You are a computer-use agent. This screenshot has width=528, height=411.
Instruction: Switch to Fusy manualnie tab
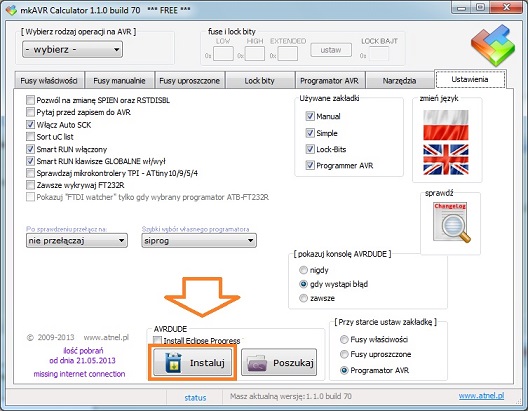(119, 80)
